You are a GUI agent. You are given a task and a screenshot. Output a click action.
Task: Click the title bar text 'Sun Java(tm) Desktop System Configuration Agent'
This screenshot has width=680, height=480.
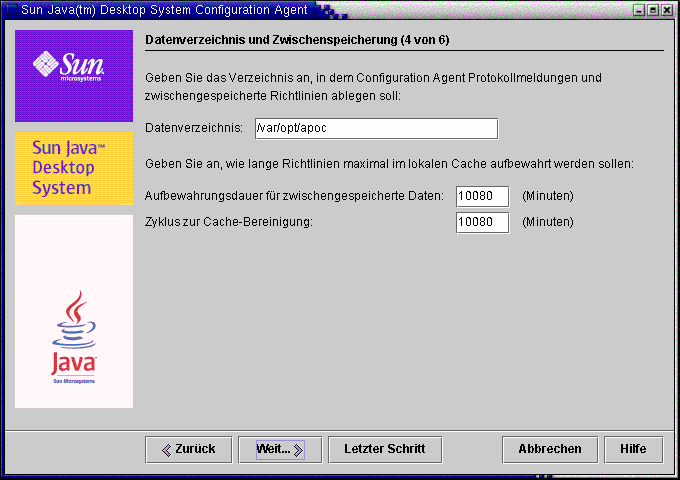tap(164, 10)
